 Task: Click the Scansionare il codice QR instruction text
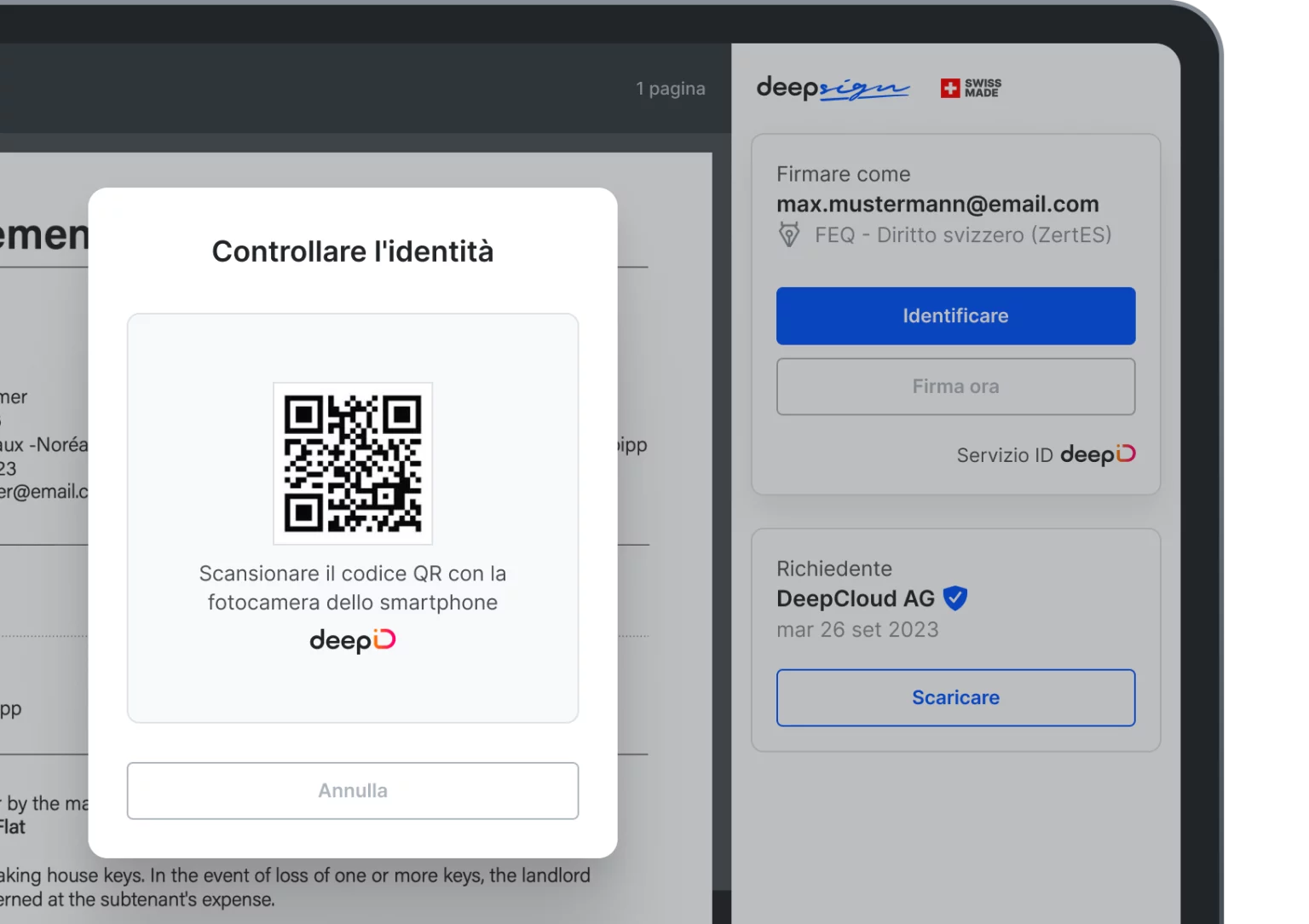click(x=353, y=588)
